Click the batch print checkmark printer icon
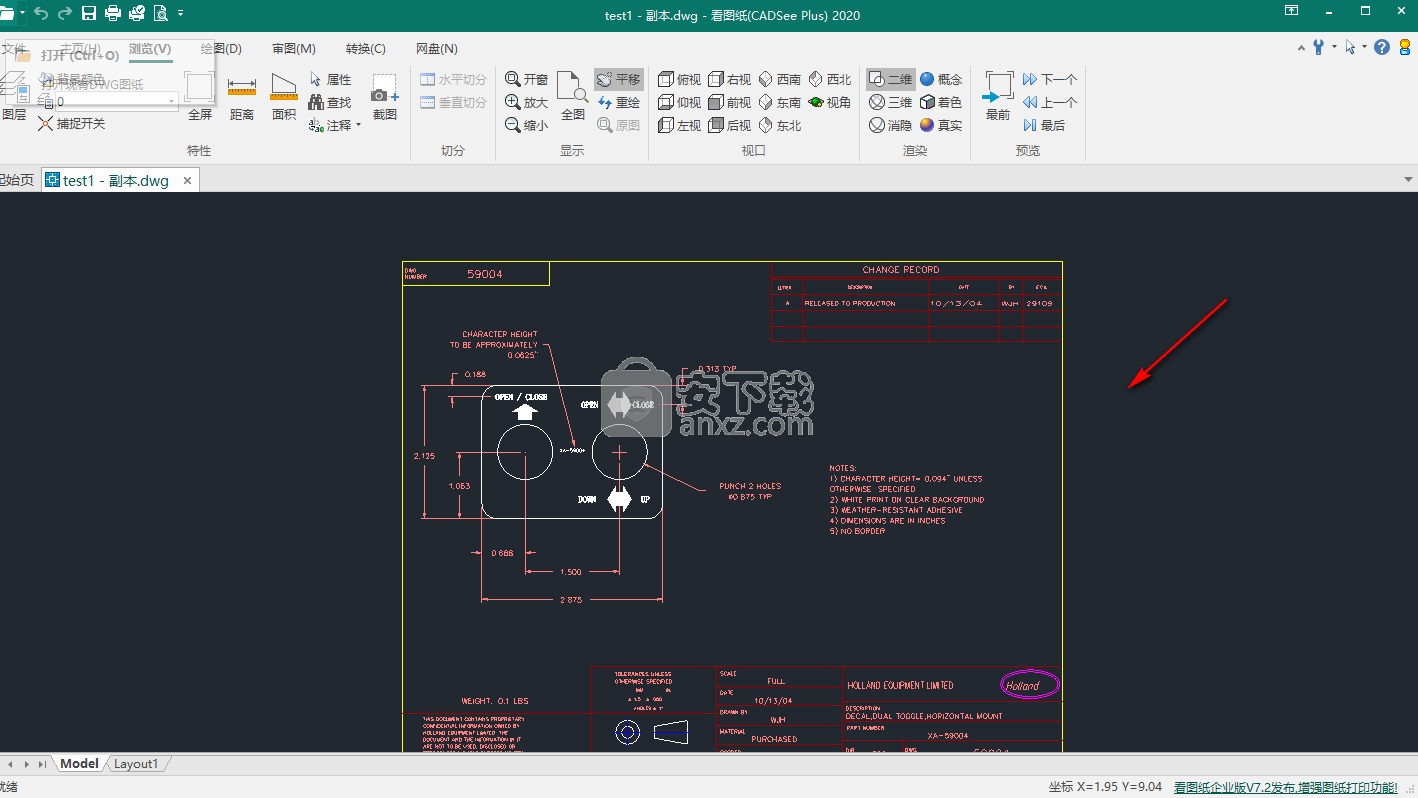The height and width of the screenshot is (798, 1418). click(x=137, y=14)
